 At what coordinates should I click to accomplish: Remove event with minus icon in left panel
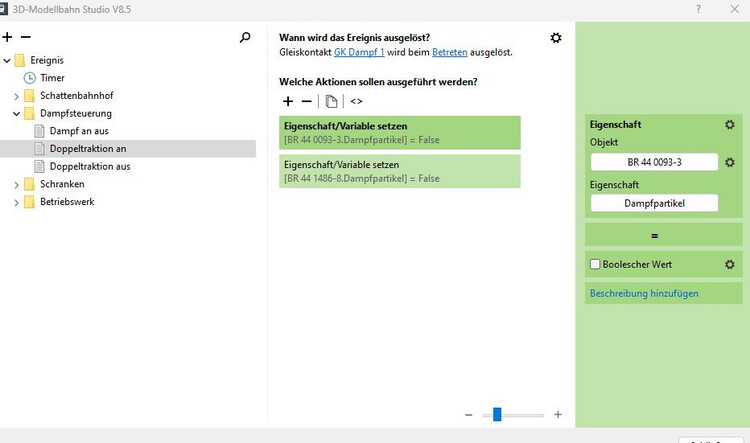(x=26, y=37)
